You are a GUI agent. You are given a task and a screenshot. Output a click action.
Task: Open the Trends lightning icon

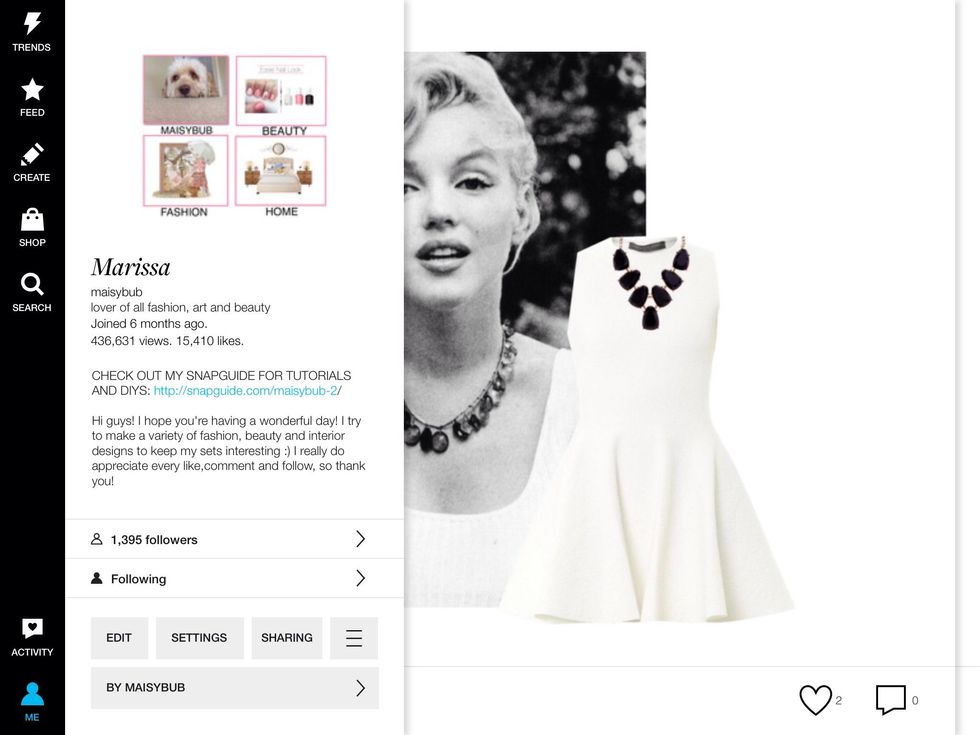32,24
